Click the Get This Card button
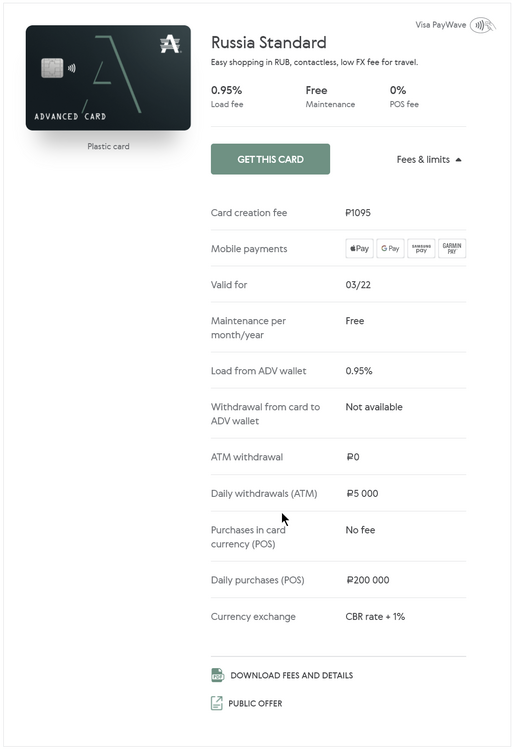 [x=270, y=159]
